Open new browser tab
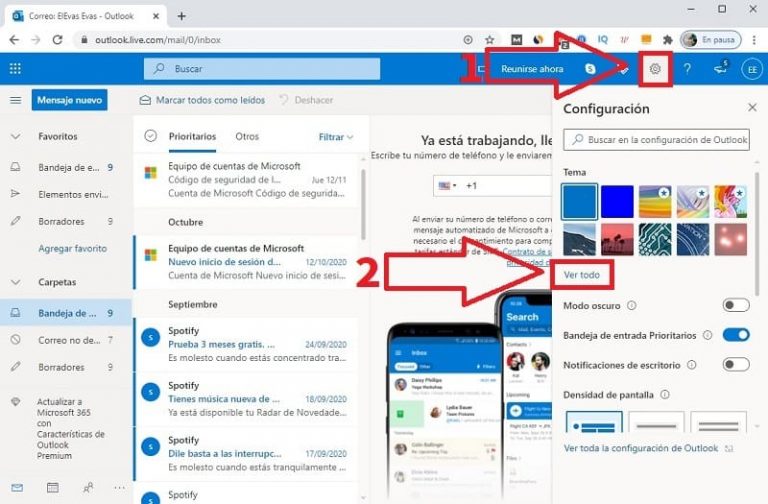Screen dimensions: 768x504 click(x=181, y=16)
